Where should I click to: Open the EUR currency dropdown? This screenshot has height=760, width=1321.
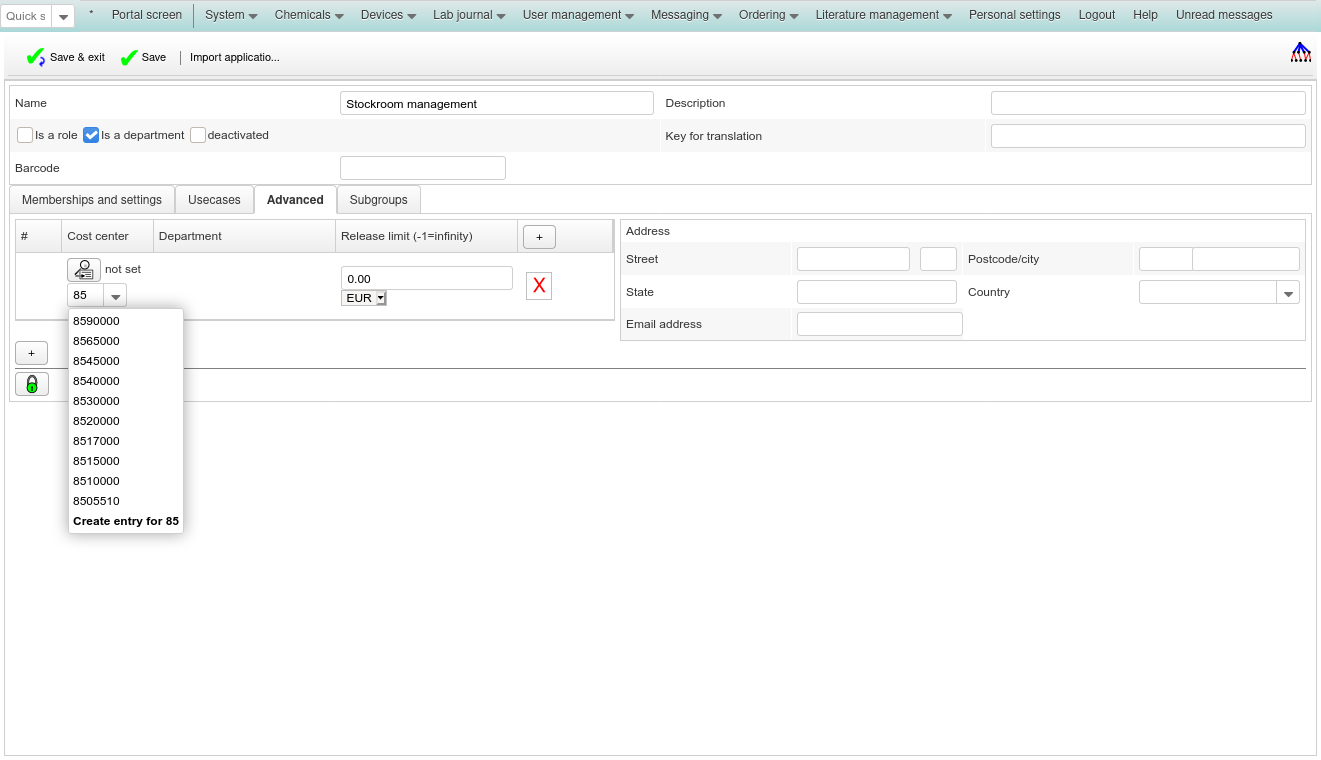coord(364,298)
